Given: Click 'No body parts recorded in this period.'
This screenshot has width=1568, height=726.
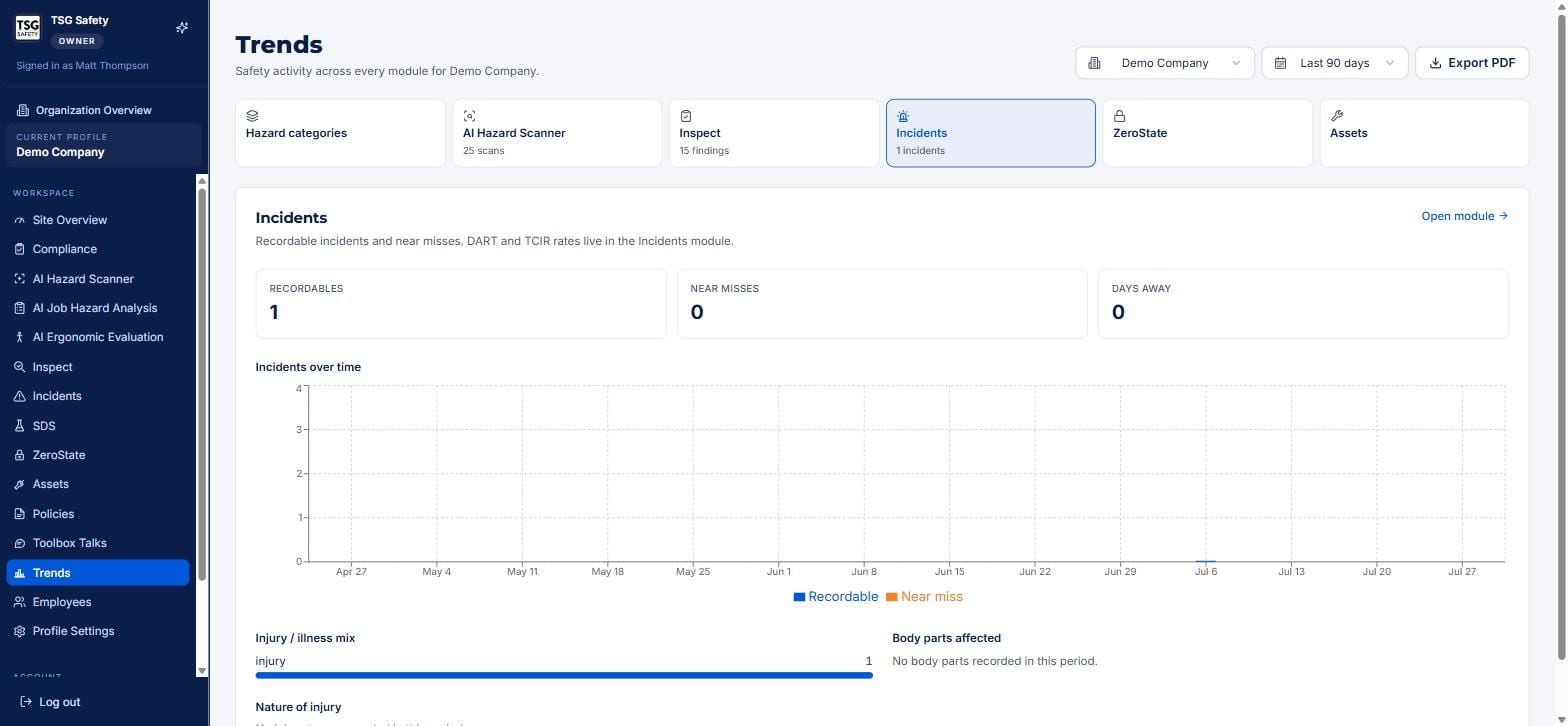Looking at the screenshot, I should (995, 661).
